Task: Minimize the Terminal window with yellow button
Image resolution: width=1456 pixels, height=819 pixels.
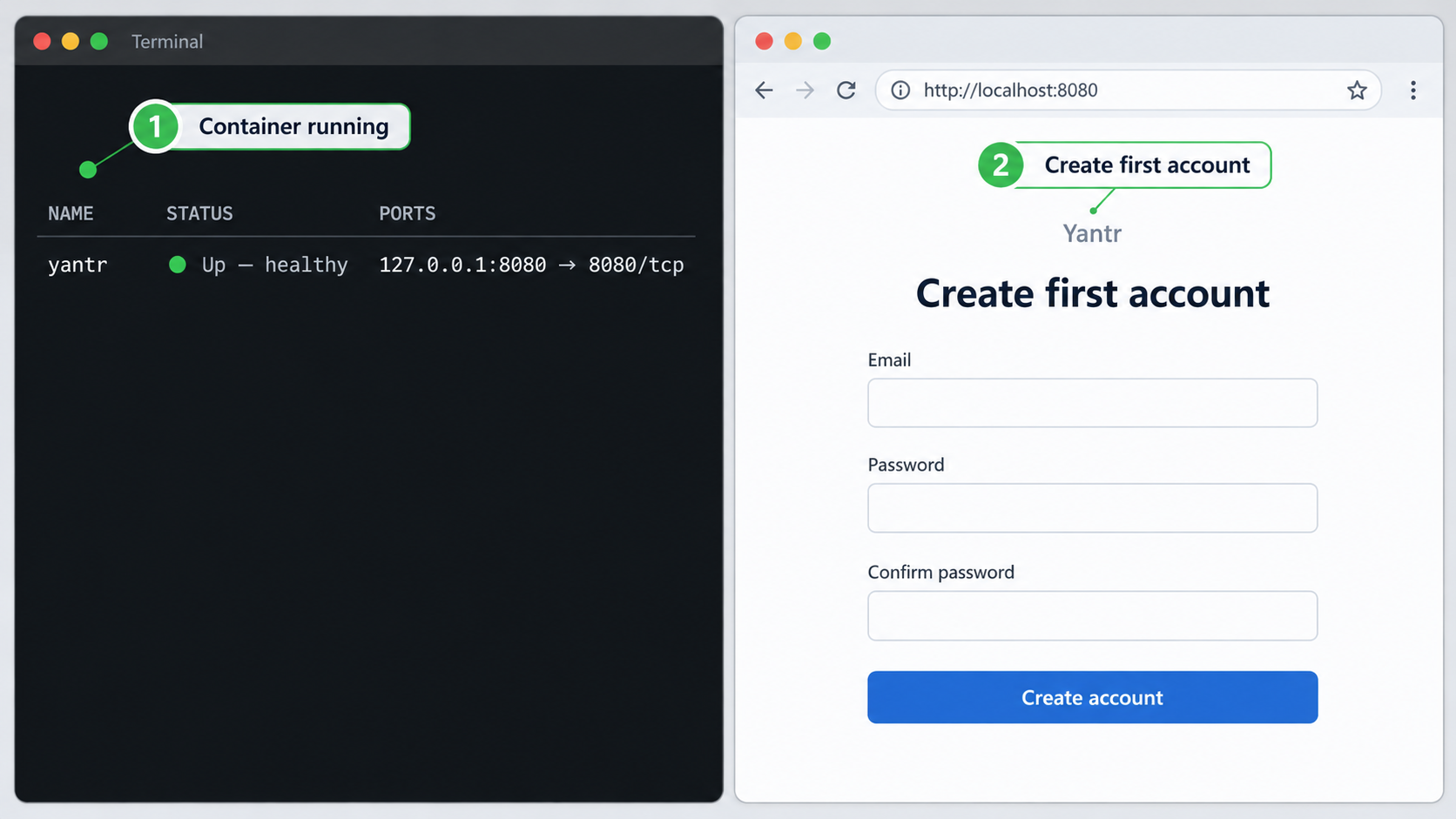Action: (x=71, y=41)
